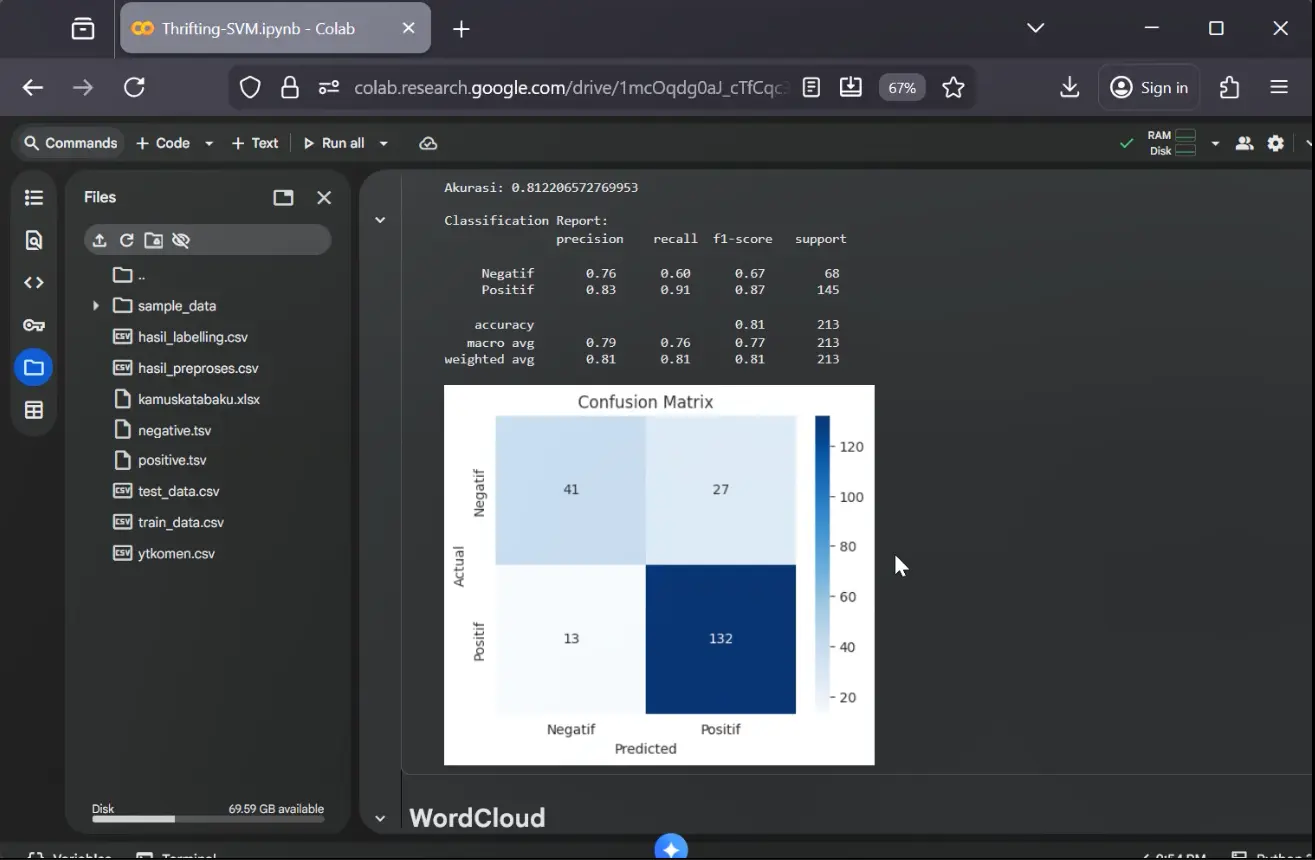This screenshot has width=1315, height=860.
Task: Click the upload to session storage icon
Action: pos(98,240)
